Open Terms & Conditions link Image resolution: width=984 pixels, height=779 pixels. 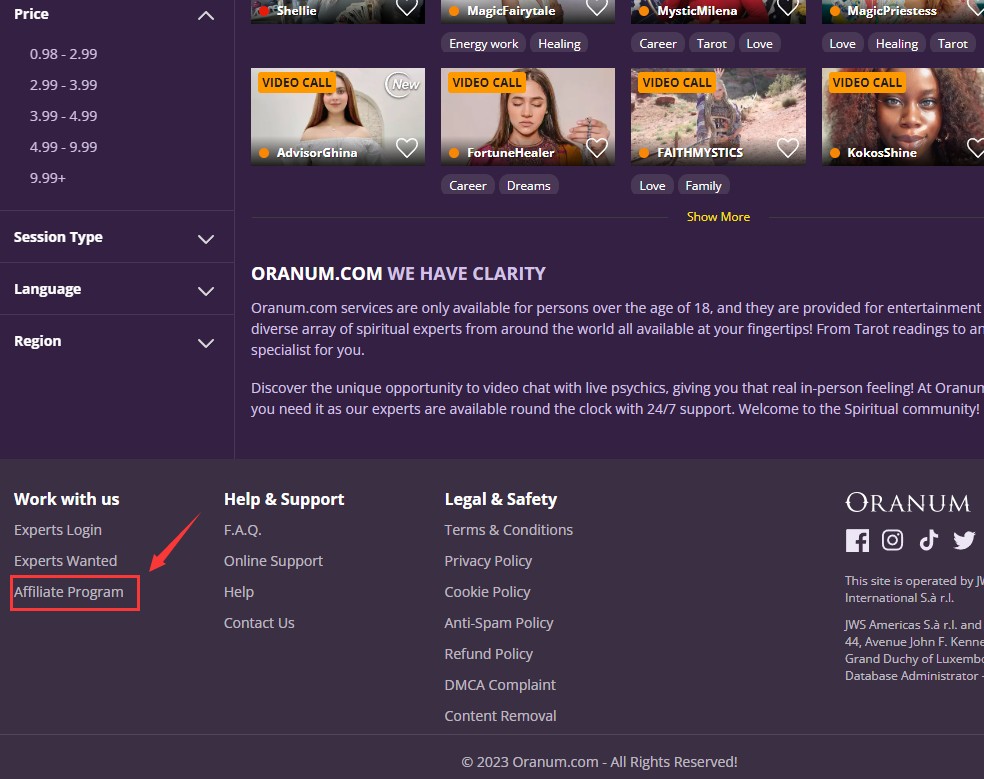pos(508,530)
